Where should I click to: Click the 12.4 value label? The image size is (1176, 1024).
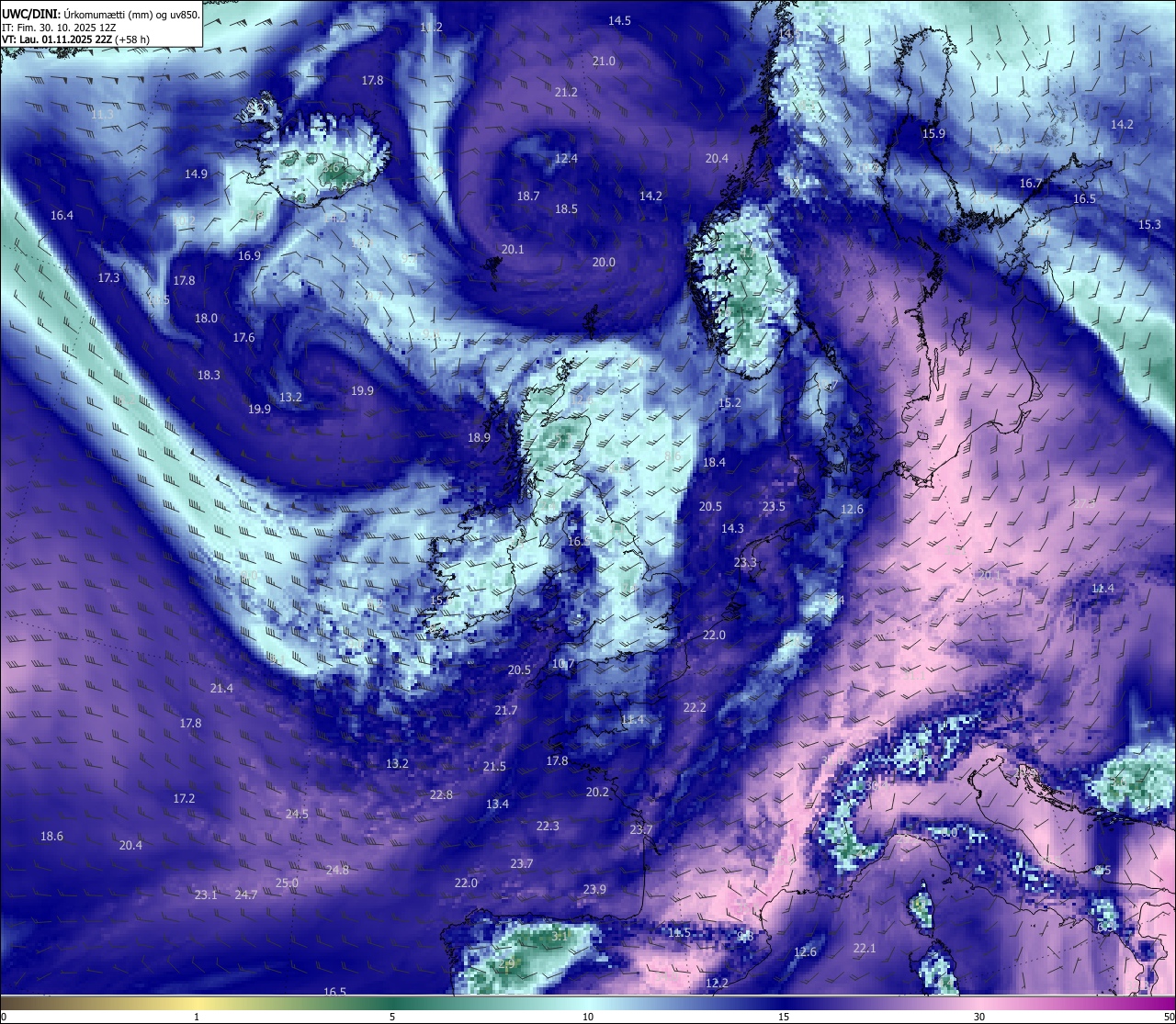(566, 159)
